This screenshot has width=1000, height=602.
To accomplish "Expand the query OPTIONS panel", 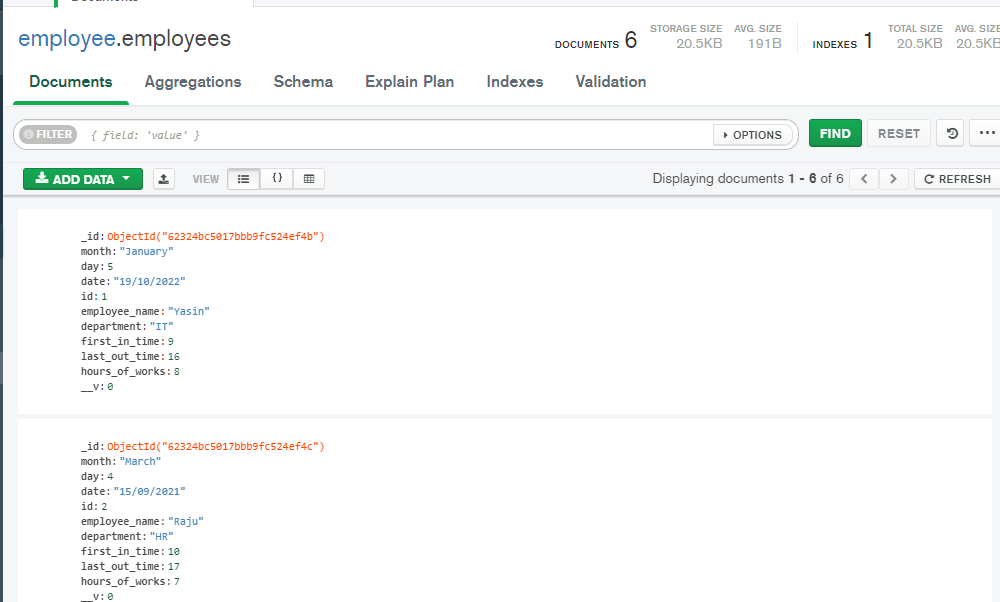I will pyautogui.click(x=752, y=133).
